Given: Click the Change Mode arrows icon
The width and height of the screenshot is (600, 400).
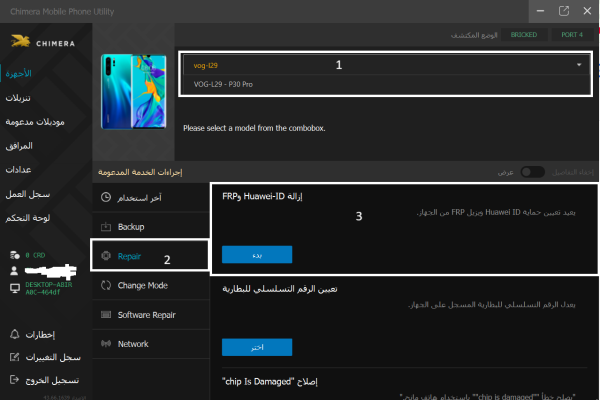Looking at the screenshot, I should coord(106,285).
